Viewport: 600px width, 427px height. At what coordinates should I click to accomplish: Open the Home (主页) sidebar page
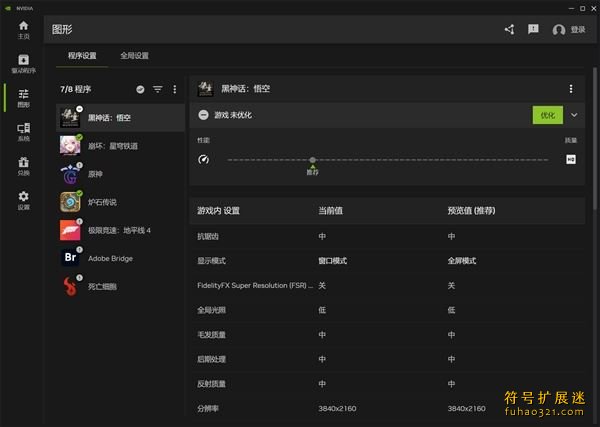click(x=23, y=30)
